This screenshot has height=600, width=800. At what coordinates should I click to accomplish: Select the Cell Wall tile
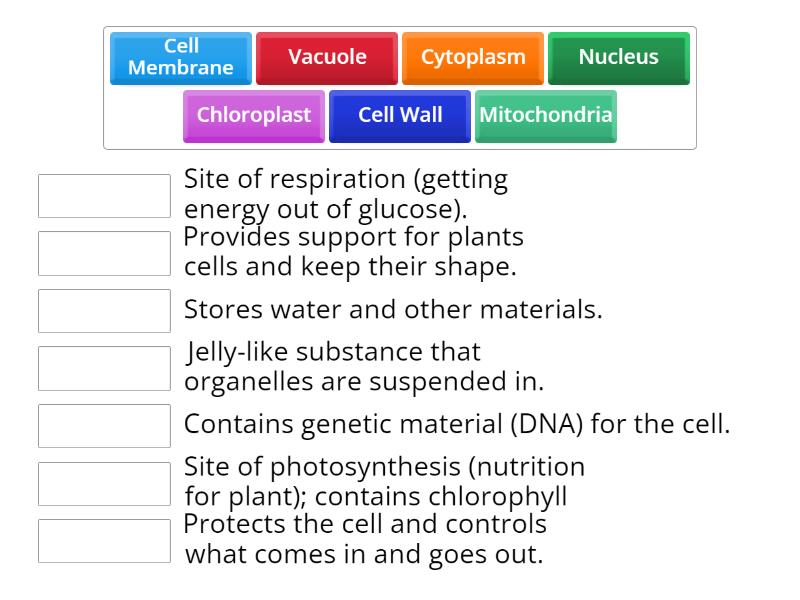[x=399, y=115]
